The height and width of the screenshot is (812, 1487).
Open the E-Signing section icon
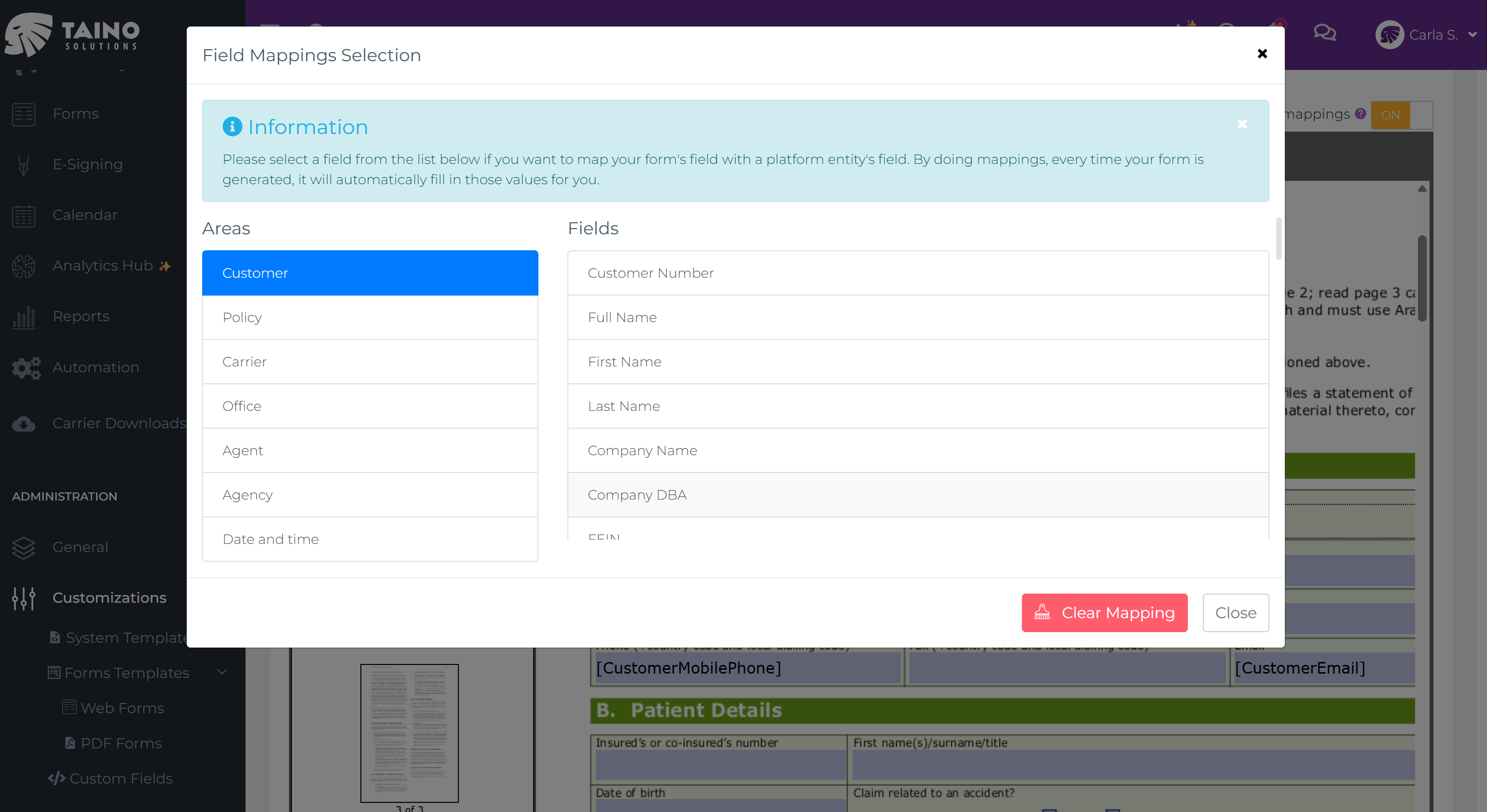tap(23, 165)
